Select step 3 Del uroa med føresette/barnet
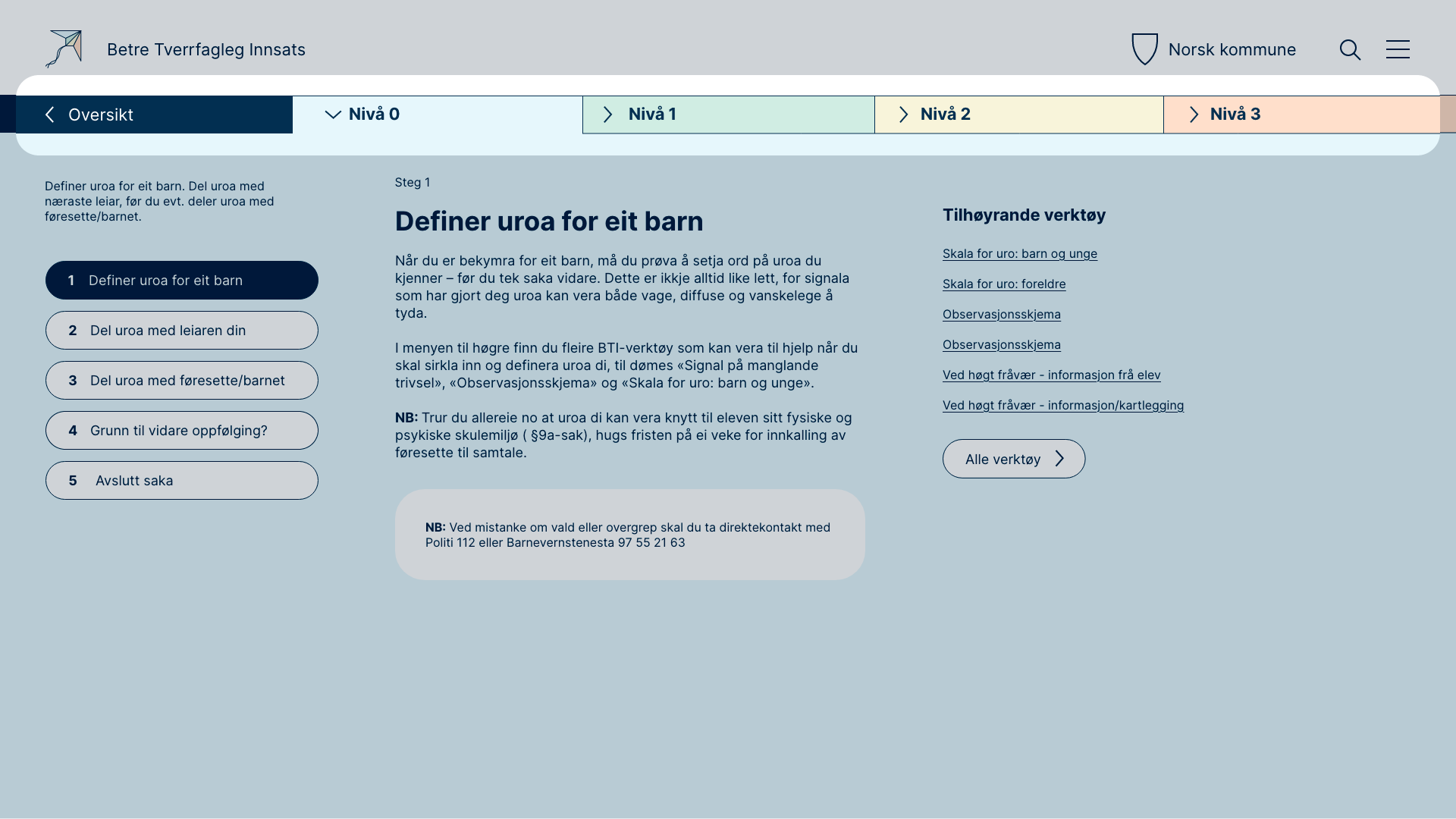Image resolution: width=1456 pixels, height=819 pixels. click(182, 381)
